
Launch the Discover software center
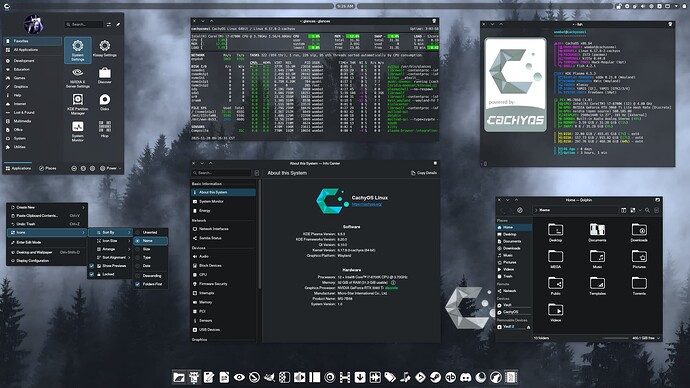click(x=105, y=75)
